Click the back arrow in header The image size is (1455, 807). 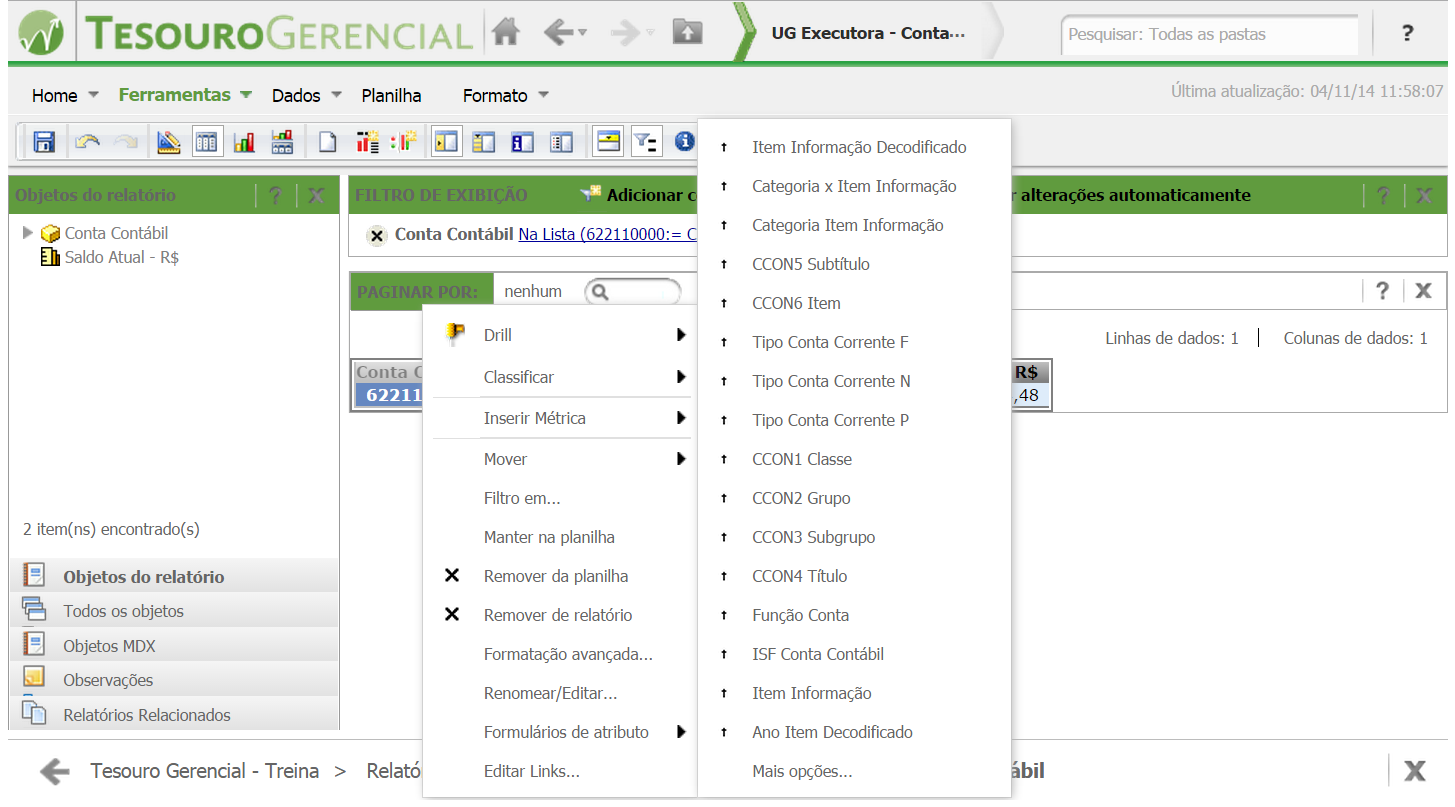click(x=558, y=33)
